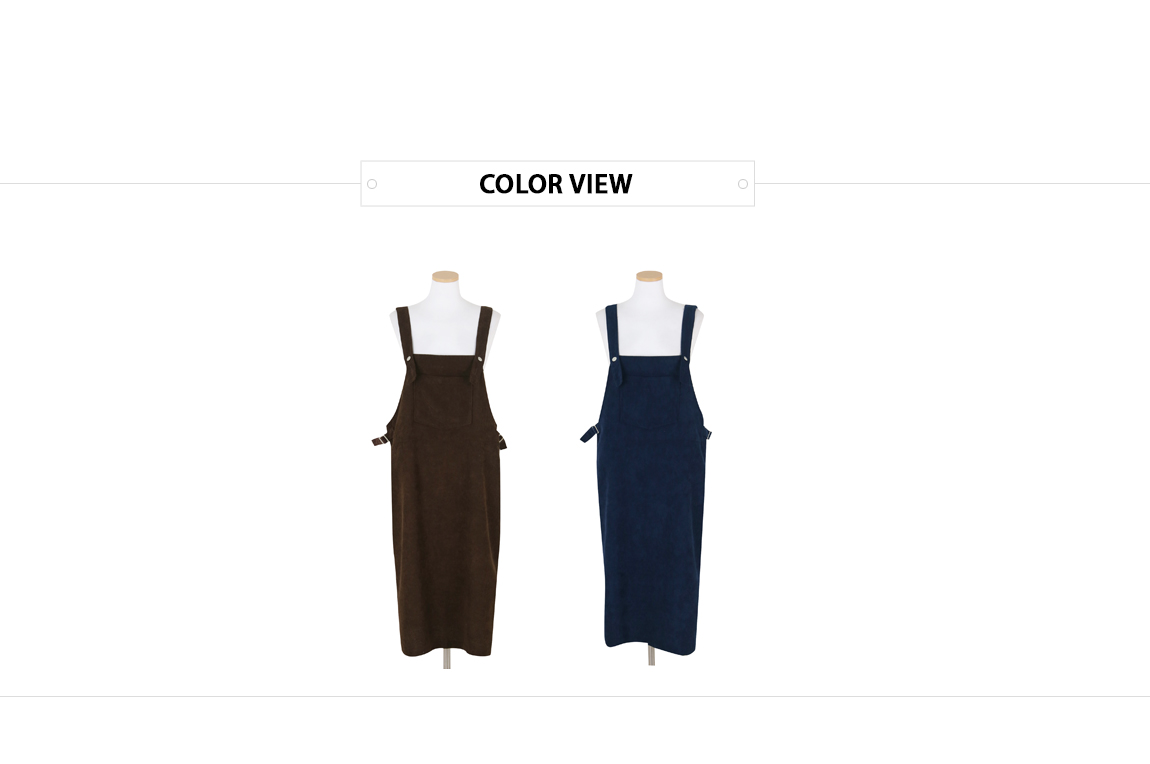This screenshot has width=1150, height=764.
Task: Click the brown dress left strap button
Action: pos(409,359)
